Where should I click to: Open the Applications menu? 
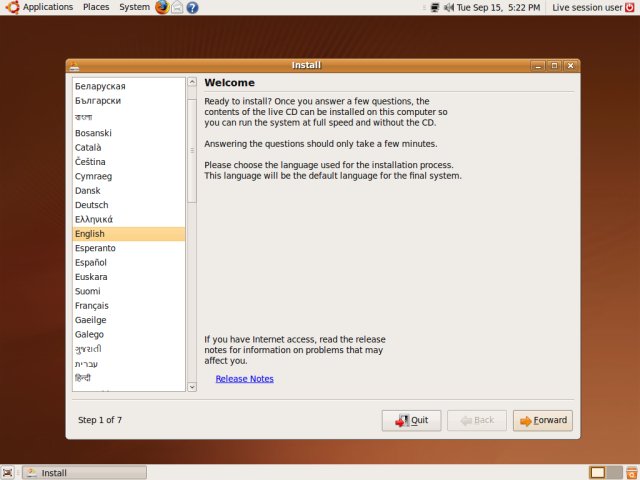pyautogui.click(x=39, y=7)
